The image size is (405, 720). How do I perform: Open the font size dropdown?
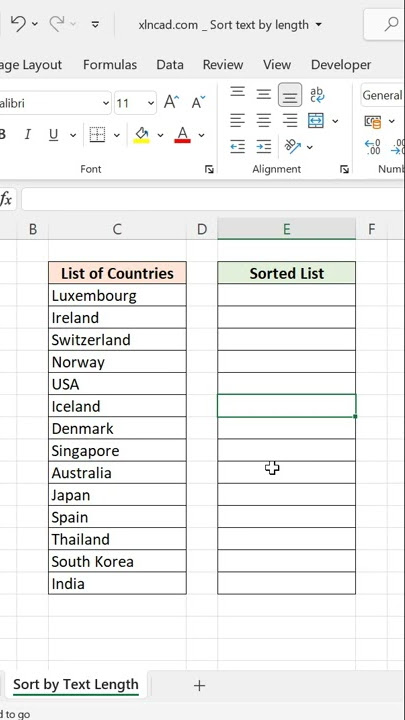[151, 103]
